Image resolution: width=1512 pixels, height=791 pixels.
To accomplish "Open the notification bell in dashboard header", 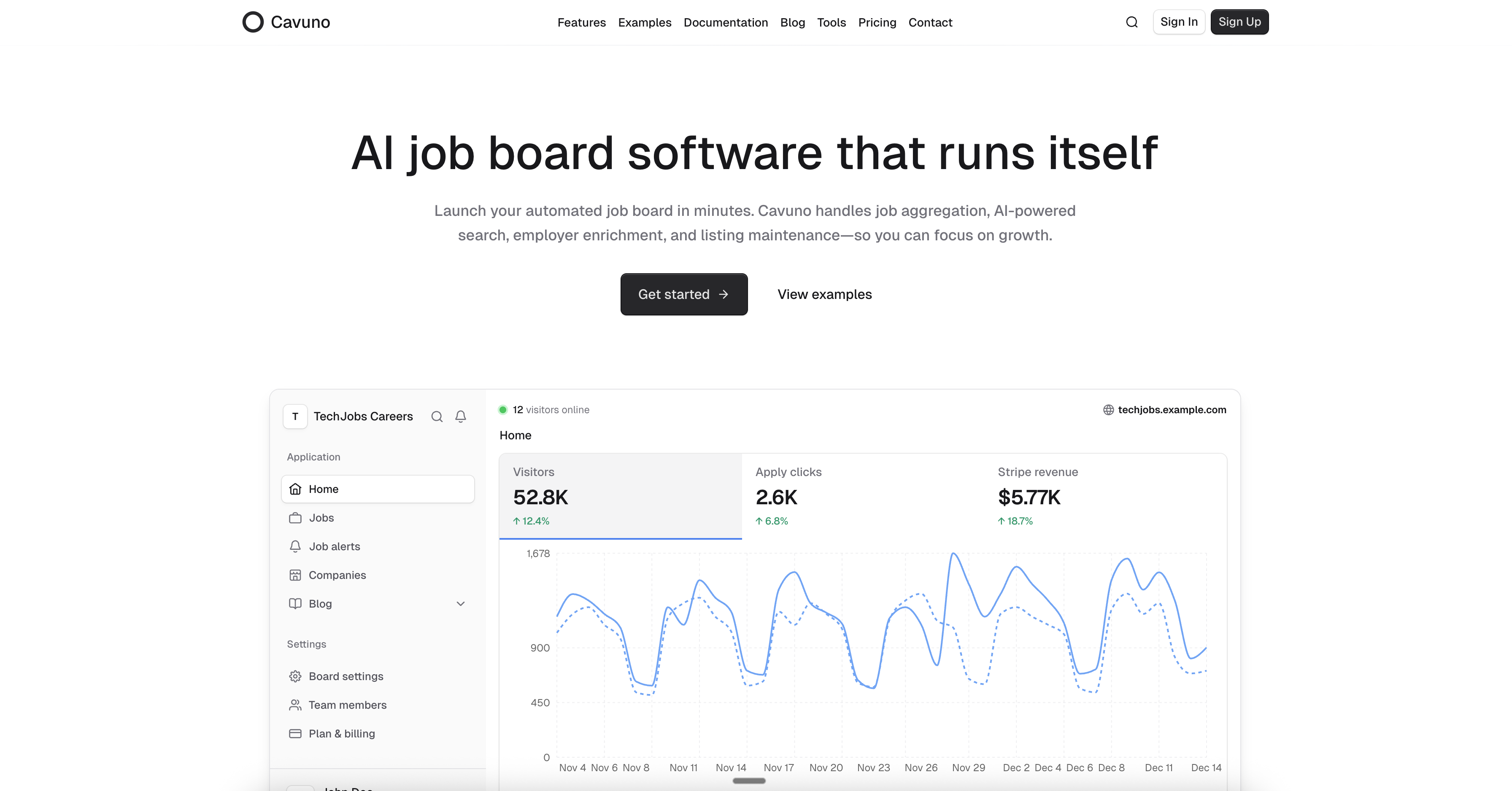I will click(461, 417).
